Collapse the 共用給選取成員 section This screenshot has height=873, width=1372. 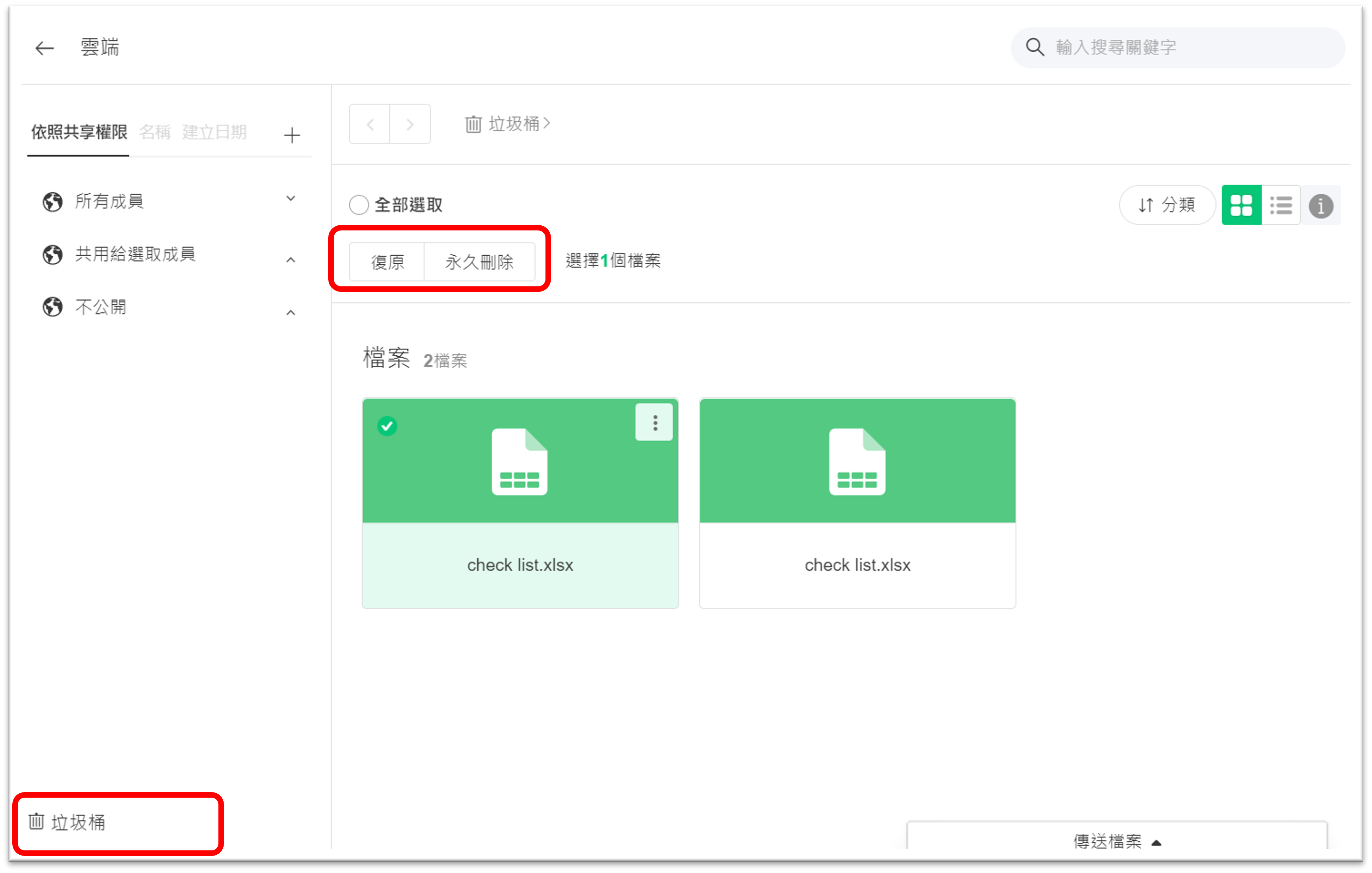pyautogui.click(x=291, y=260)
